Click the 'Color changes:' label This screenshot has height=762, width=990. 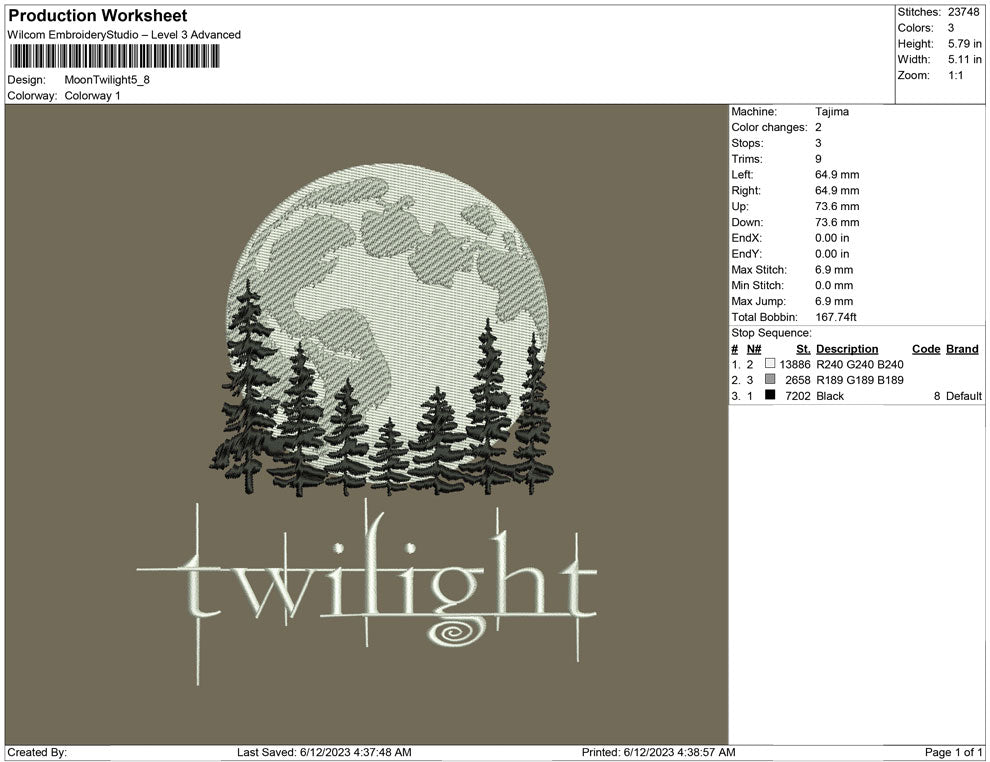[x=769, y=128]
